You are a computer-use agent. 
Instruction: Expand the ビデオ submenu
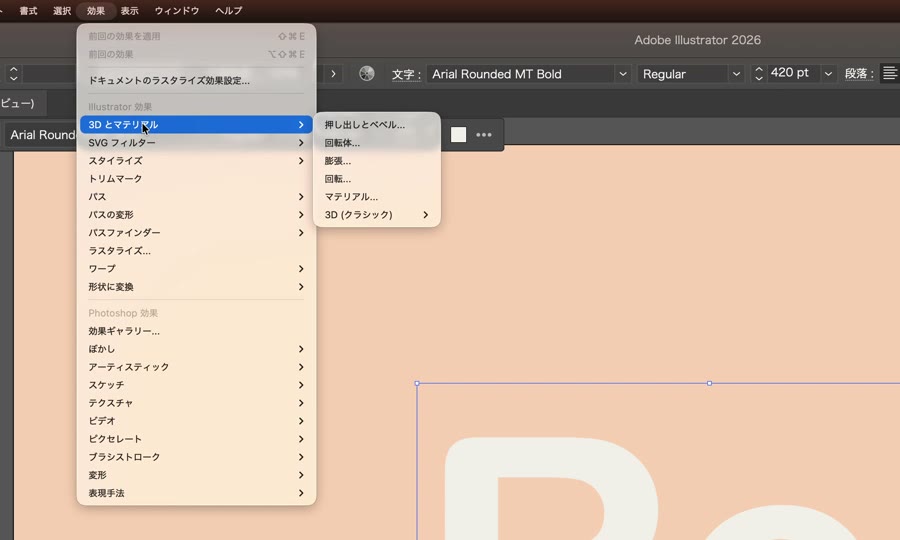(x=196, y=421)
